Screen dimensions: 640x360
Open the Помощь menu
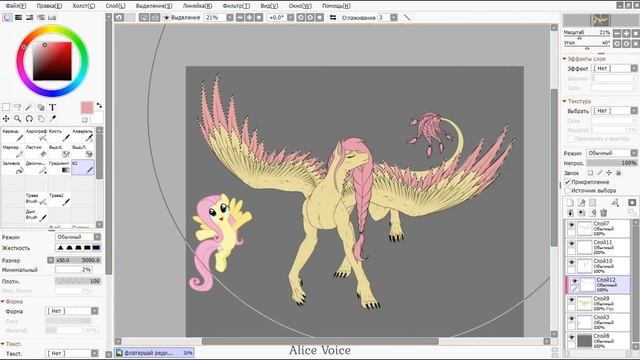(x=336, y=6)
